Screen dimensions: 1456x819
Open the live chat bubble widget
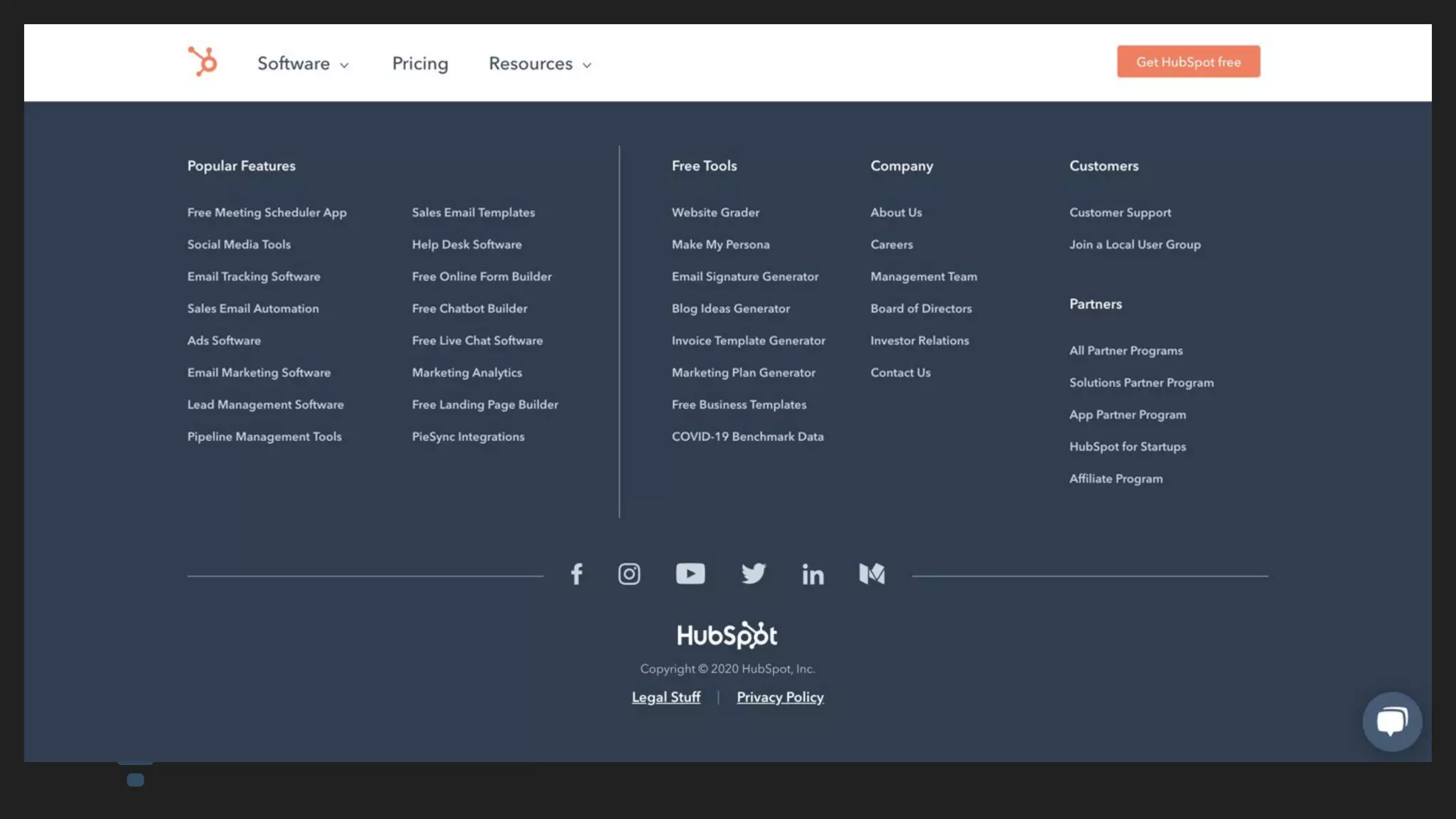(x=1391, y=722)
